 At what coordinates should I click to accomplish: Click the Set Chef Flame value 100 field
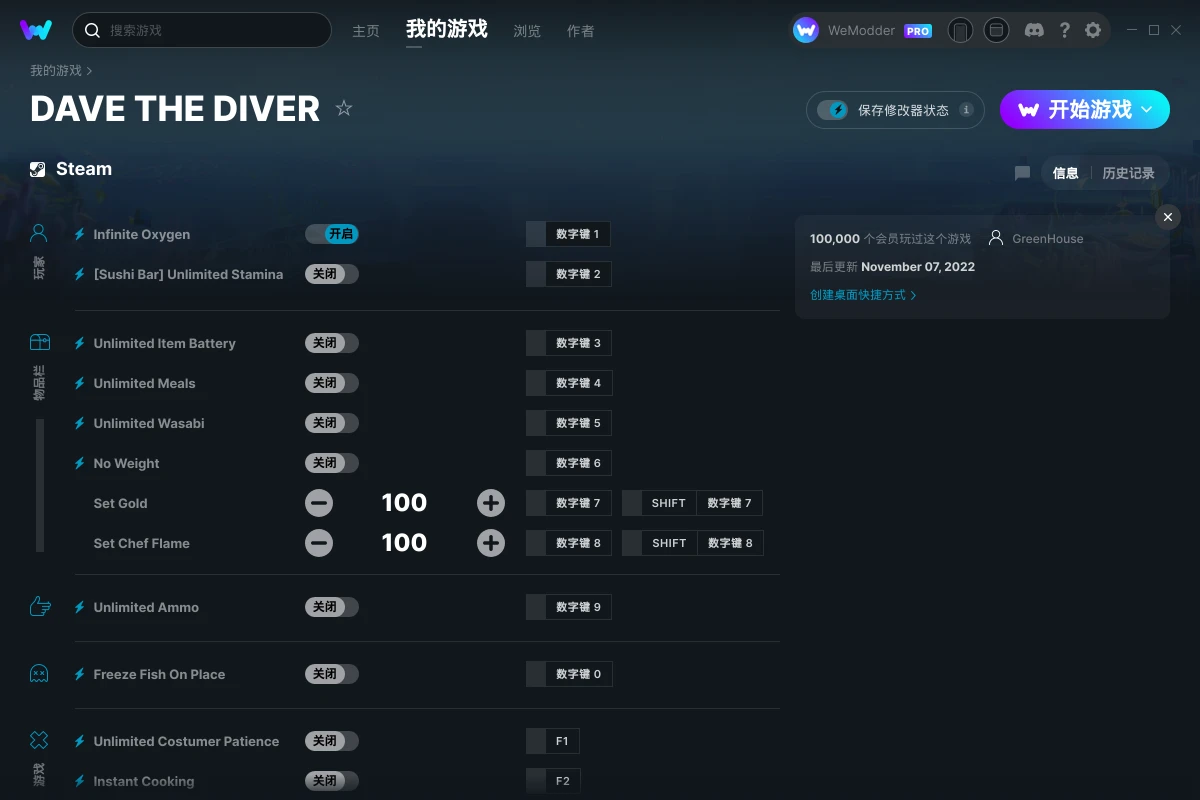click(404, 543)
